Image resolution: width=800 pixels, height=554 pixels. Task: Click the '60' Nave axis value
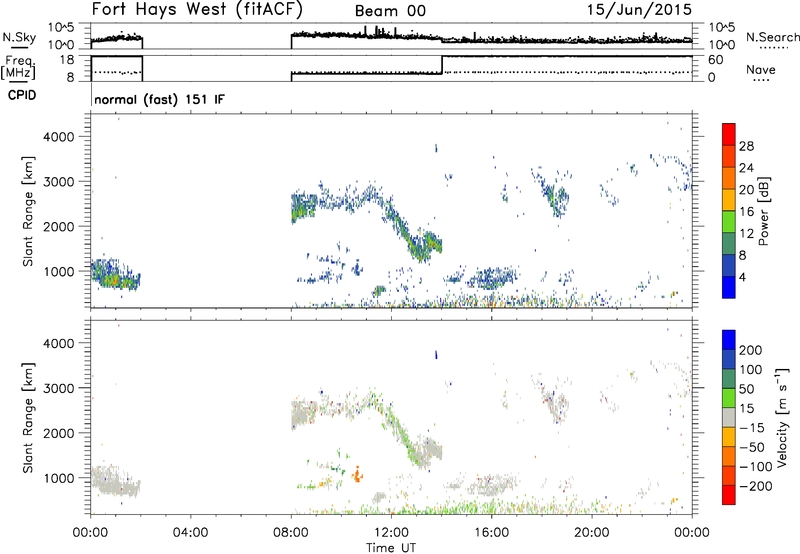[x=716, y=60]
